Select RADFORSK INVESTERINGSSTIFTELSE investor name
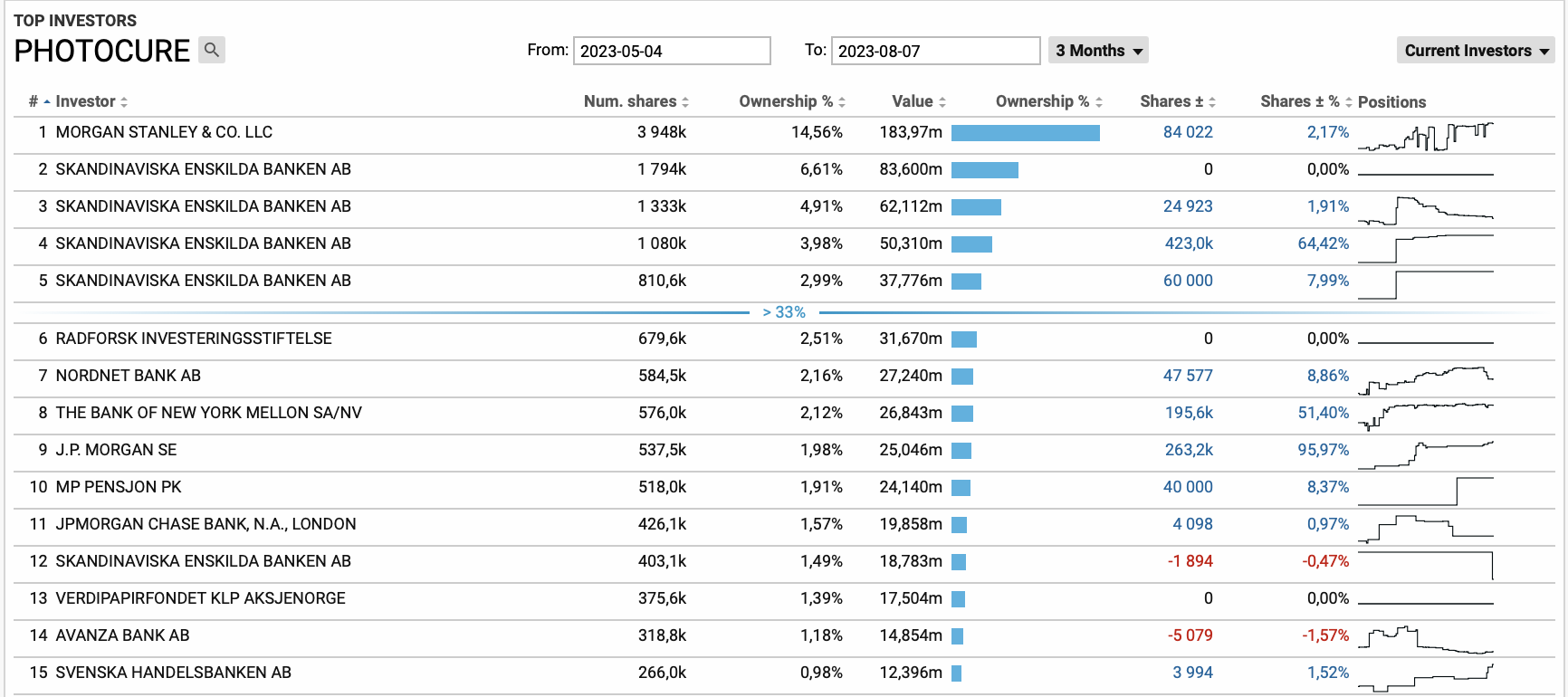 click(x=194, y=339)
